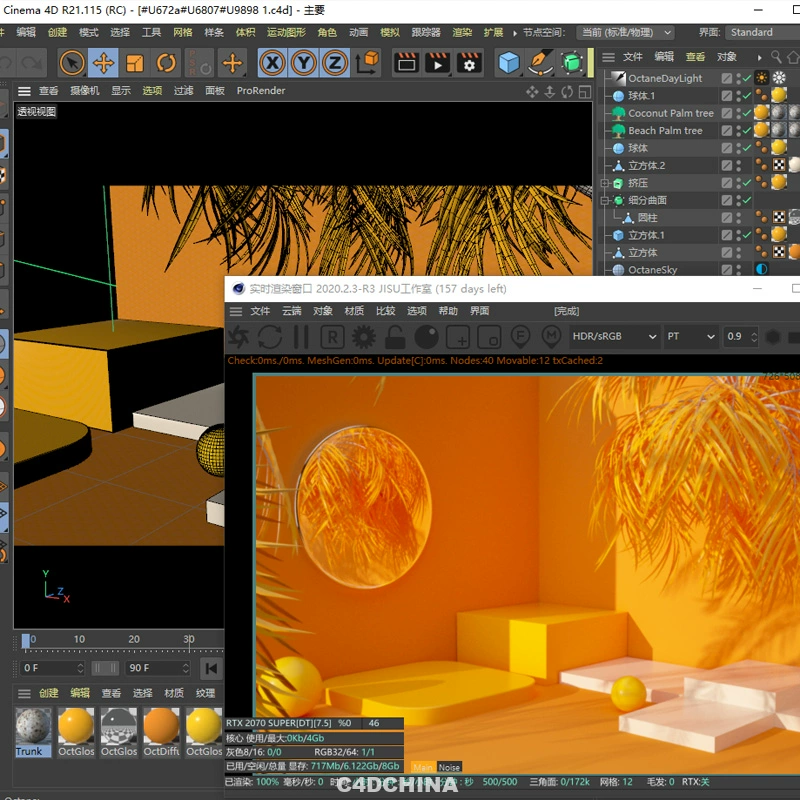800x800 pixels.
Task: Click the object manager search magnifier icon
Action: (x=776, y=57)
